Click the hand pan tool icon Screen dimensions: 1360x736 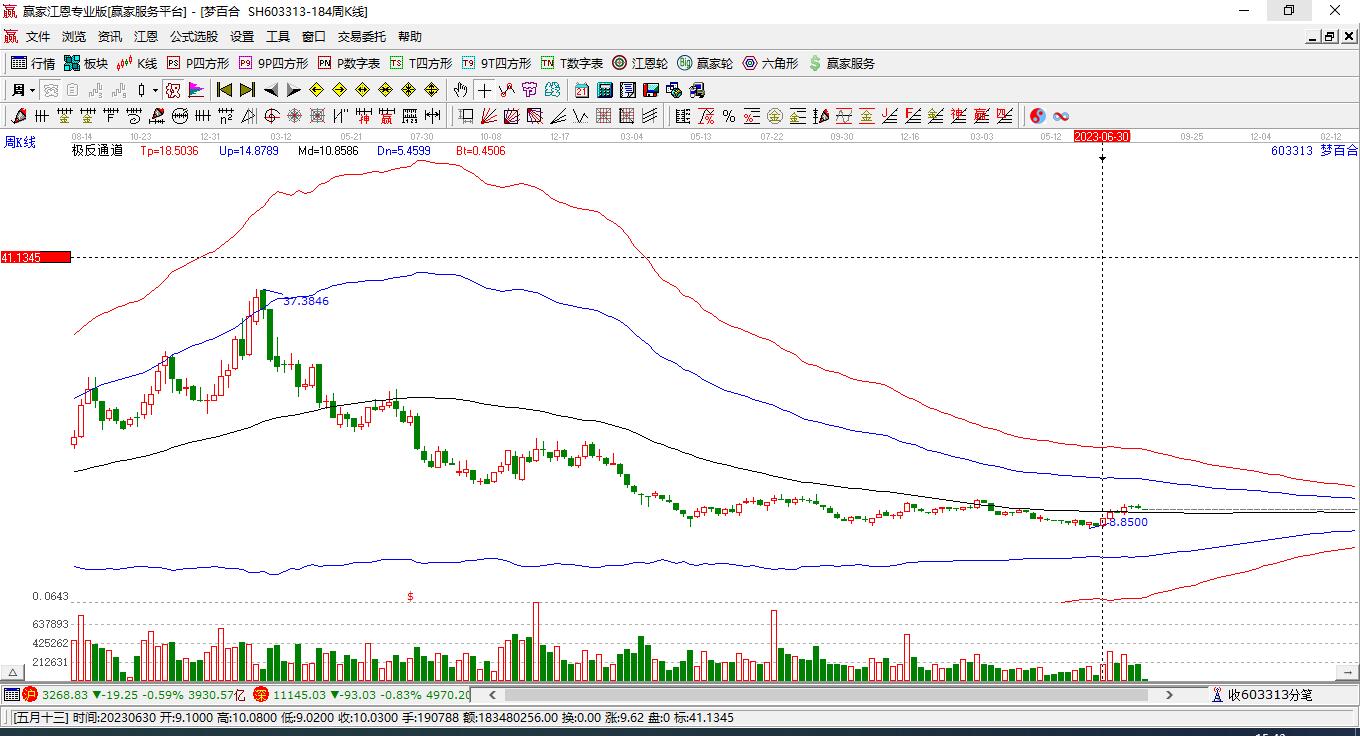(460, 90)
